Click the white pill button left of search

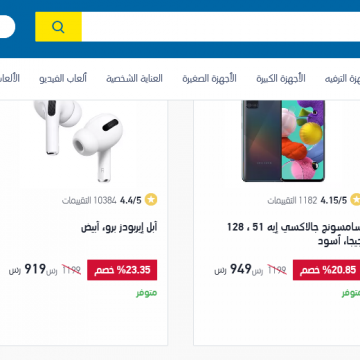[7, 27]
